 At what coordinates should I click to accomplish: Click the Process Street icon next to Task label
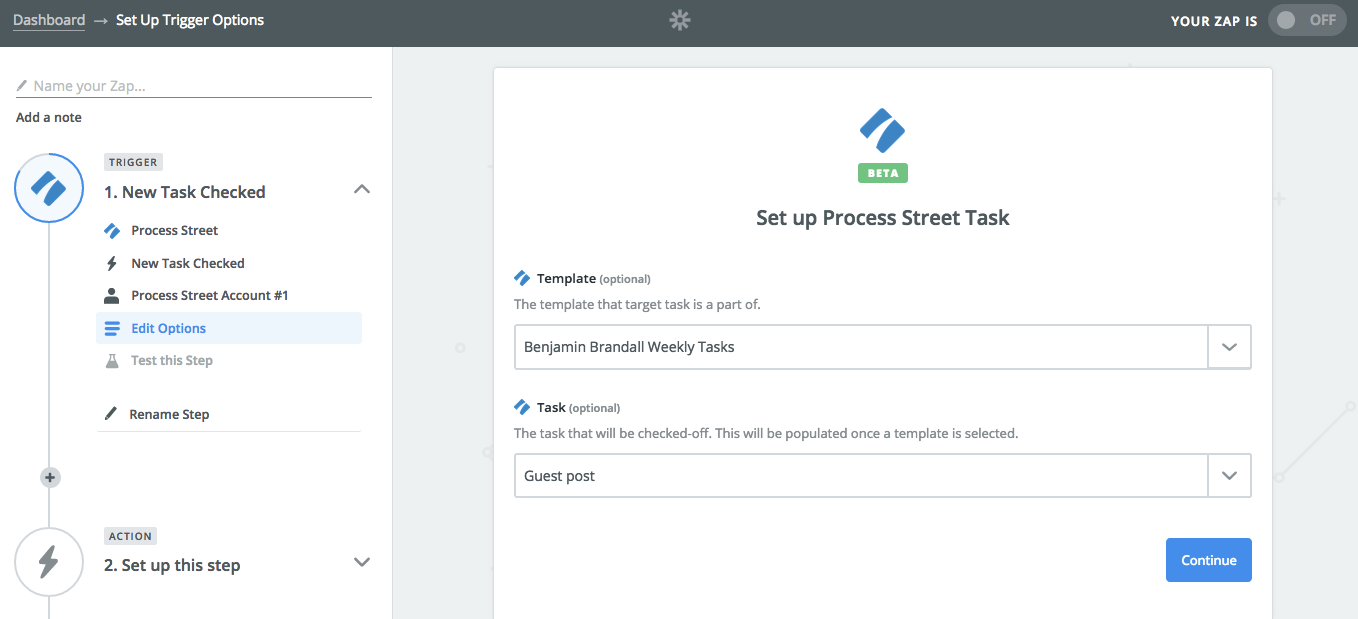point(522,407)
